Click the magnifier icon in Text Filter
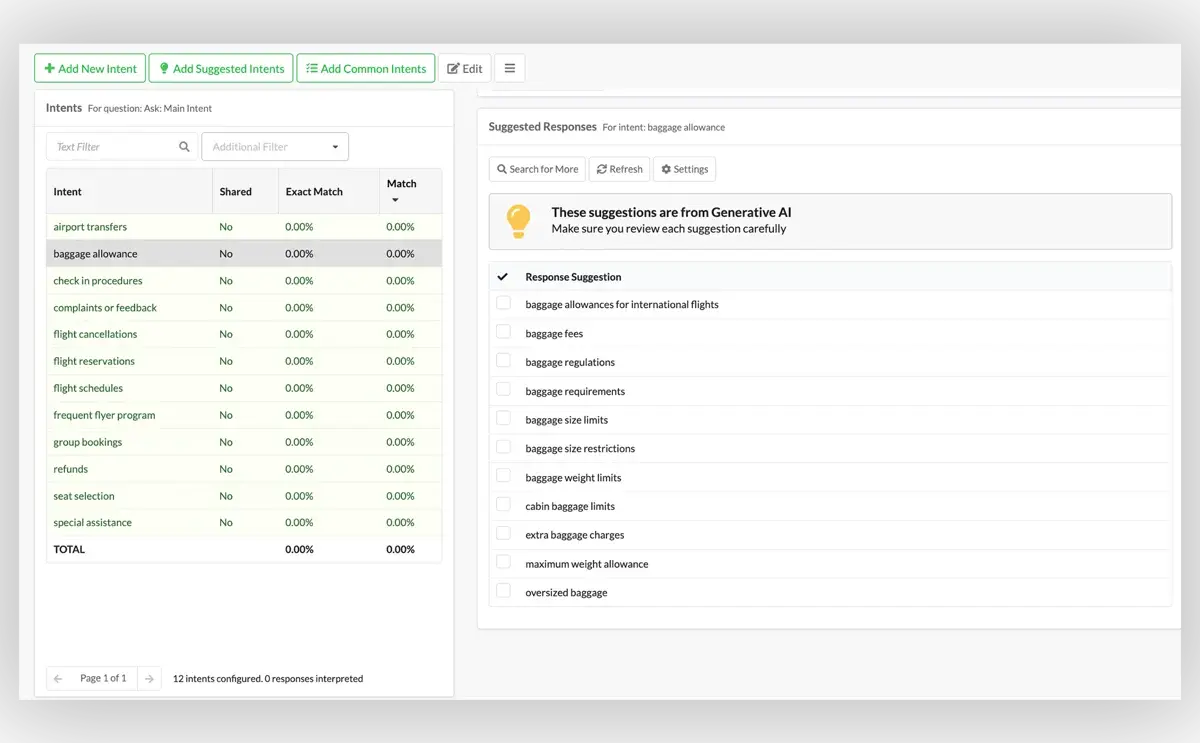This screenshot has width=1200, height=743. point(184,147)
